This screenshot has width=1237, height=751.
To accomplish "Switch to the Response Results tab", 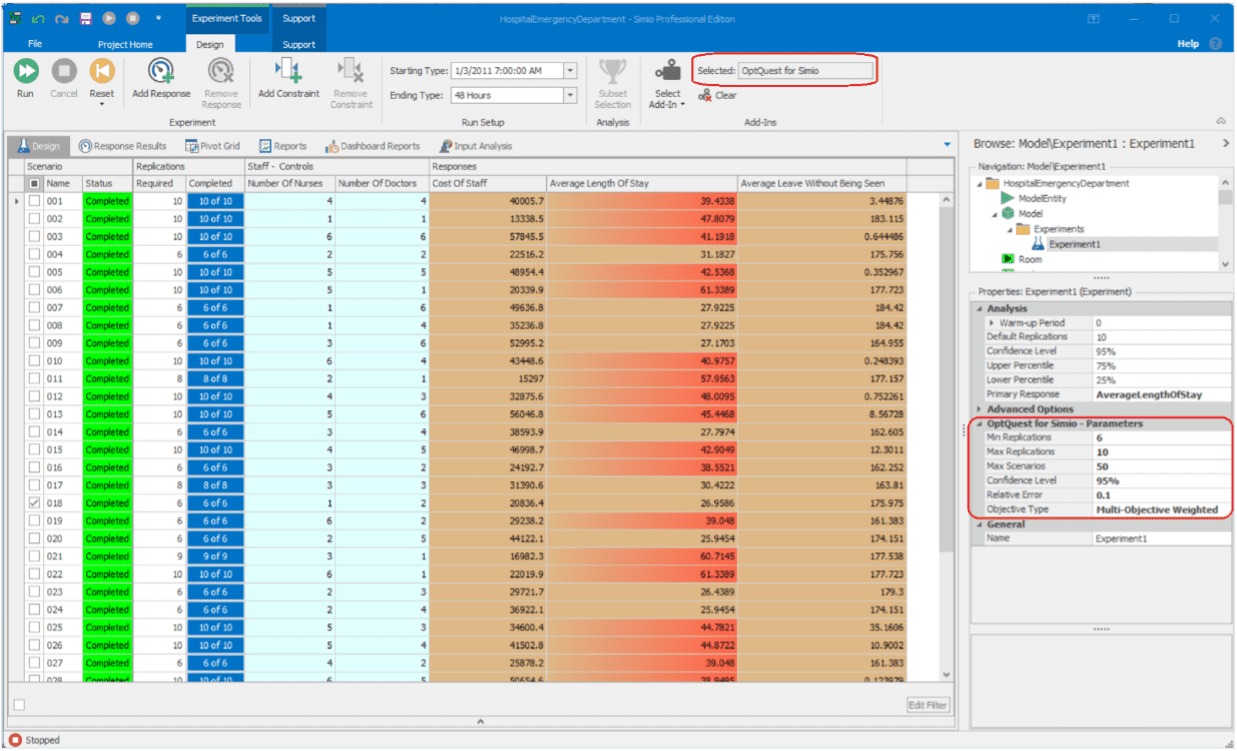I will coord(122,146).
